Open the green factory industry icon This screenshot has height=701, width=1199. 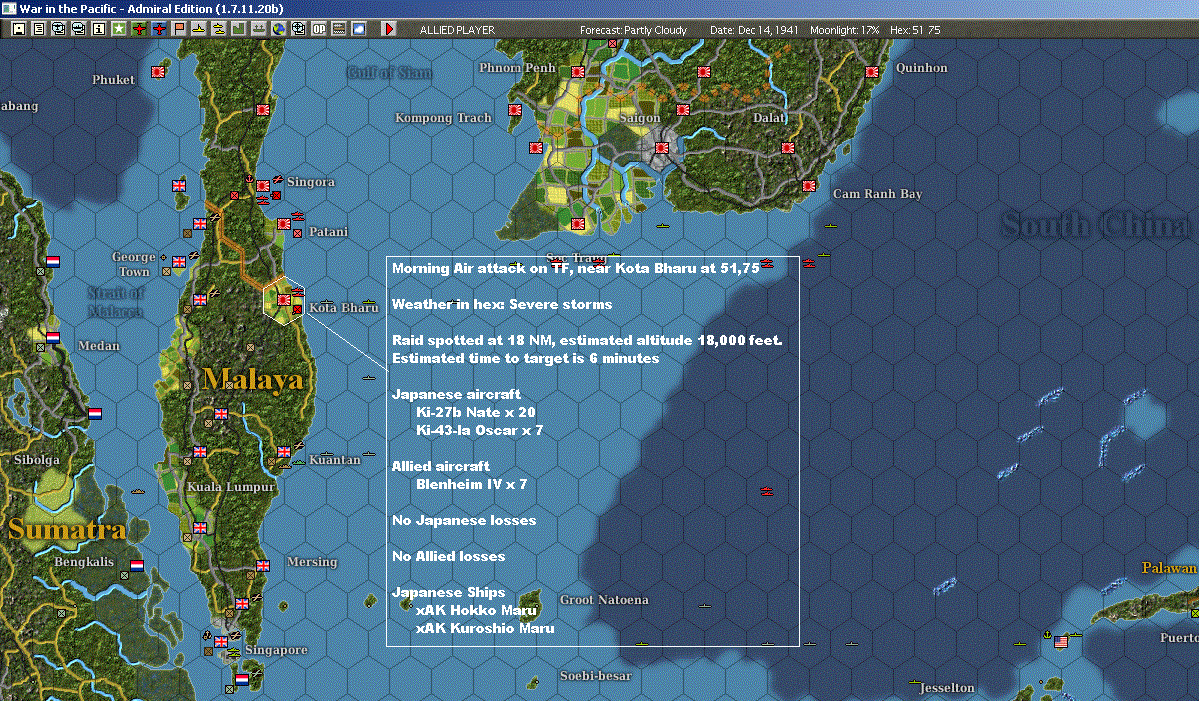click(x=239, y=29)
